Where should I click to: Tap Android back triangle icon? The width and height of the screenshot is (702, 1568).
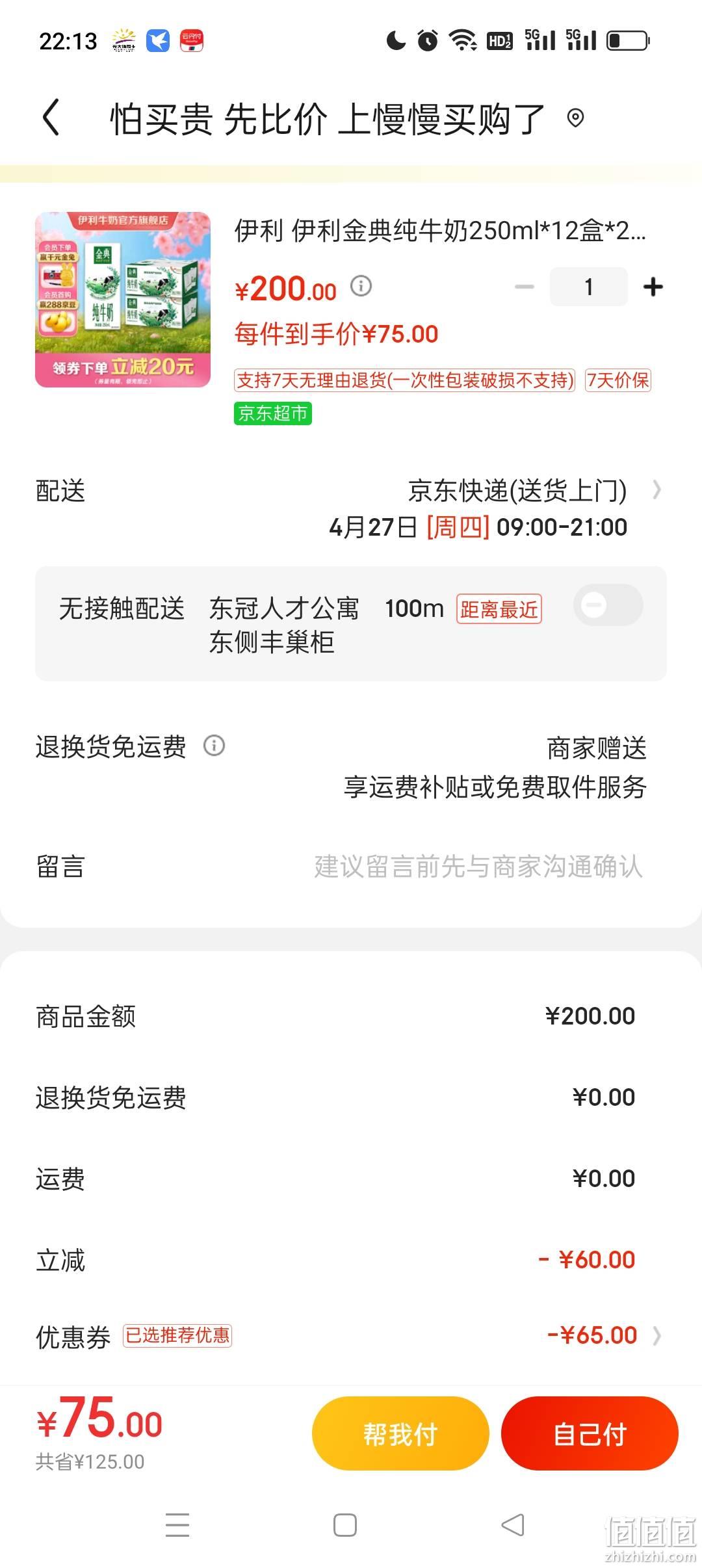point(513,1524)
